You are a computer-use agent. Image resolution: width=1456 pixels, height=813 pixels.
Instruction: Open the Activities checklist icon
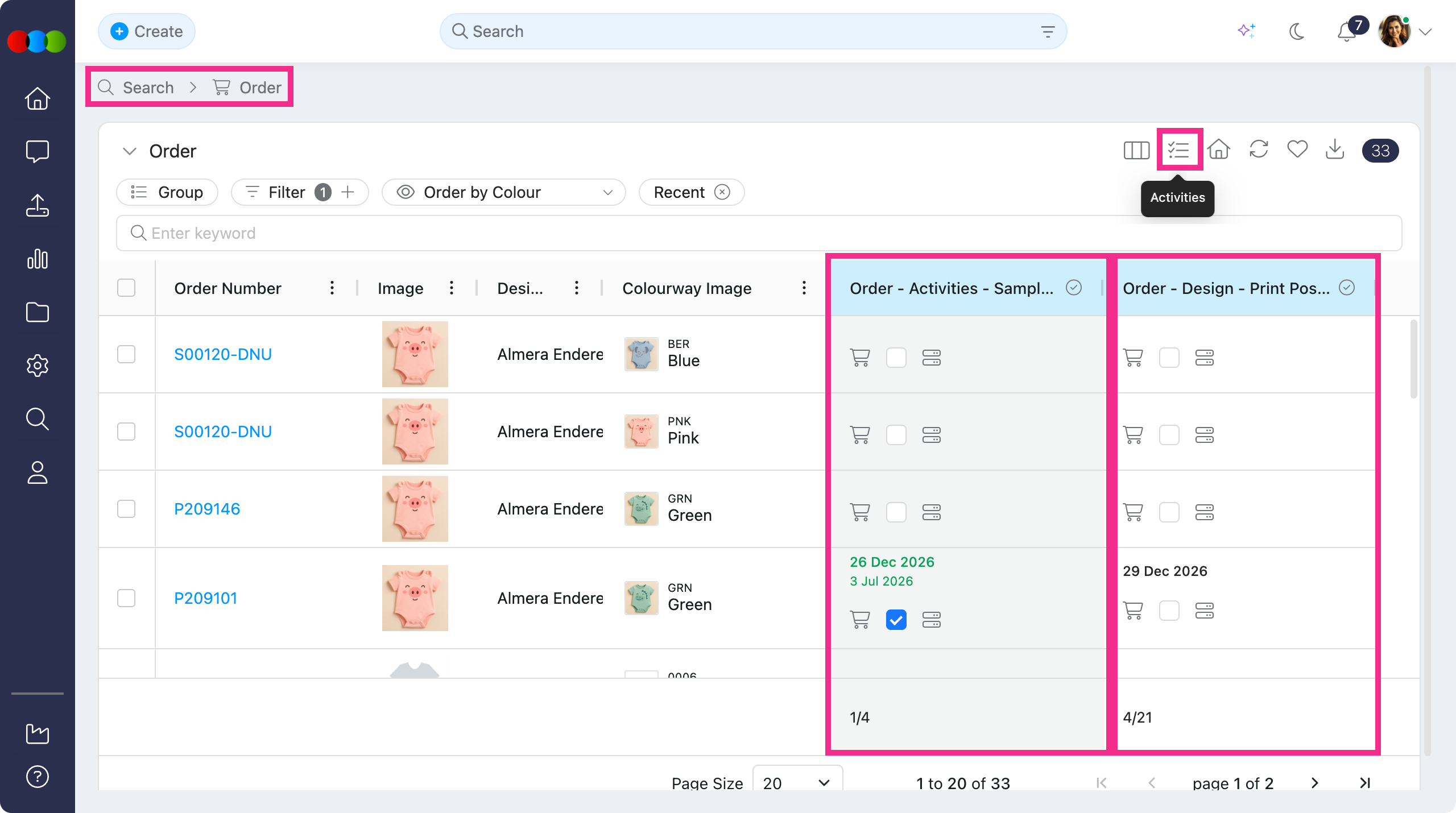click(1180, 150)
